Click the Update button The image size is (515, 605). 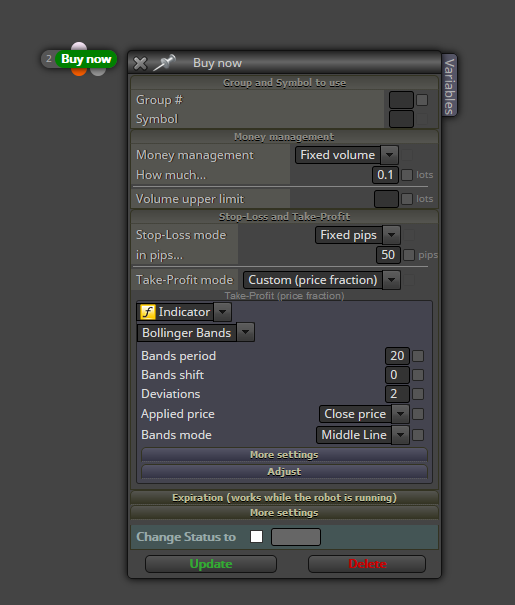[x=211, y=564]
